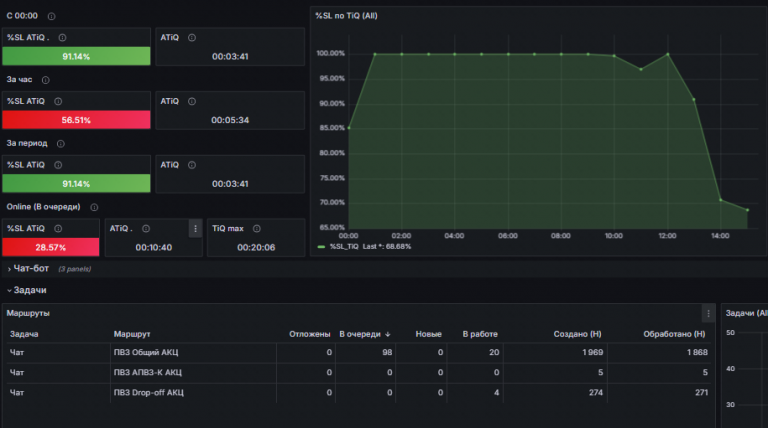Click 00:20:06 TiQ max value
The height and width of the screenshot is (428, 768).
coord(256,247)
